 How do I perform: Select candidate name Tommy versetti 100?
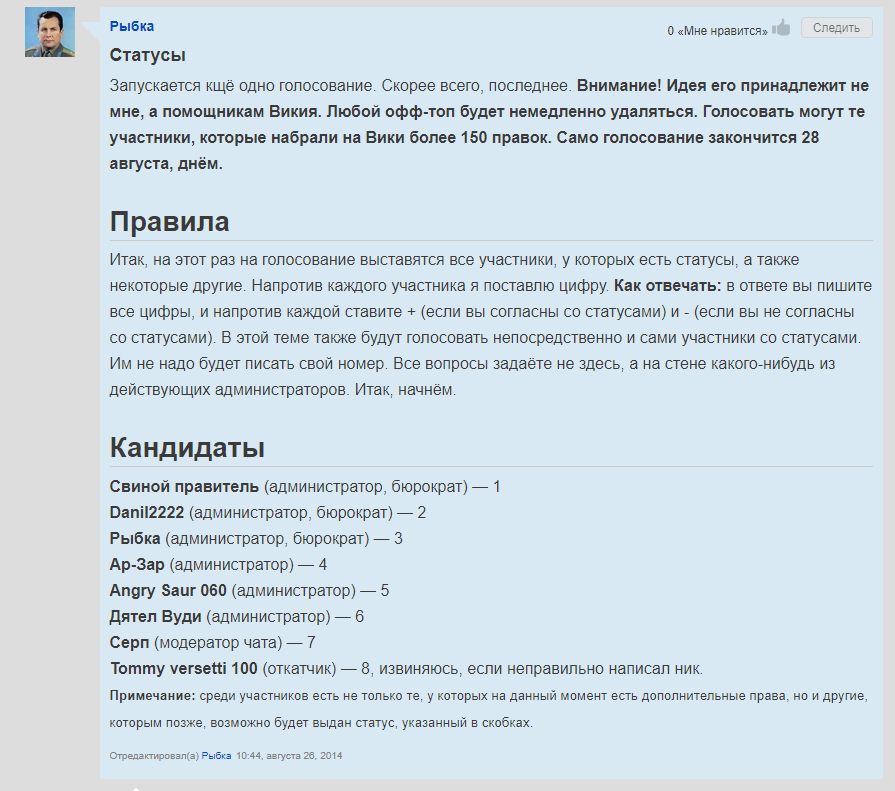tap(184, 669)
